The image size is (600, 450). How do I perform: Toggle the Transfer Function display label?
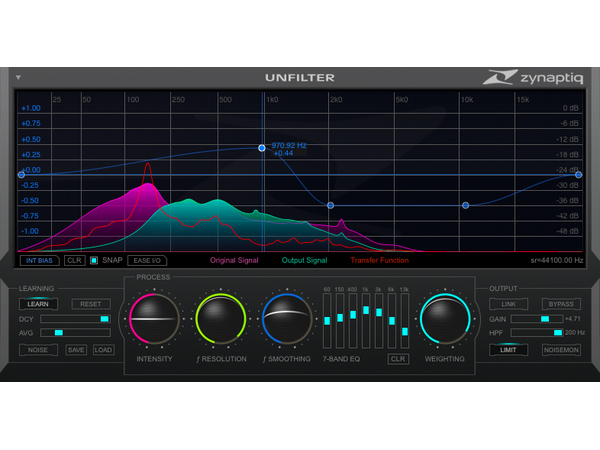pyautogui.click(x=380, y=260)
